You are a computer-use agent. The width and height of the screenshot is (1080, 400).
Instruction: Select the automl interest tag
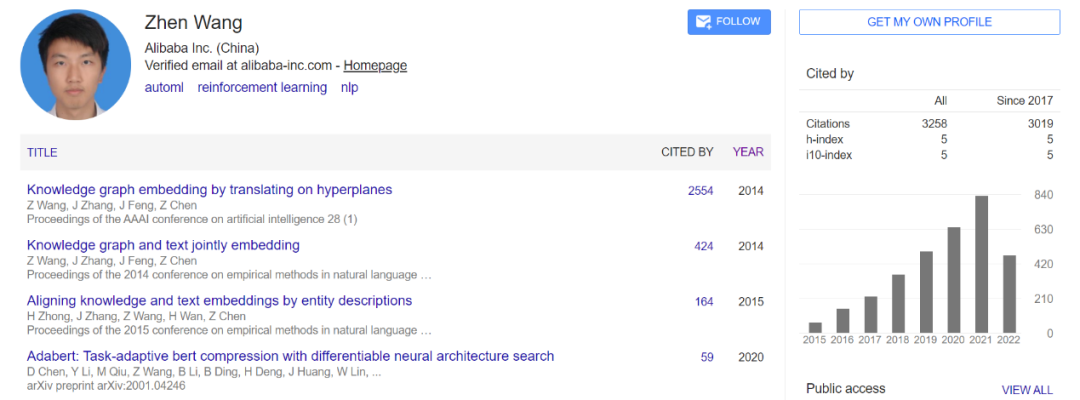pyautogui.click(x=164, y=87)
